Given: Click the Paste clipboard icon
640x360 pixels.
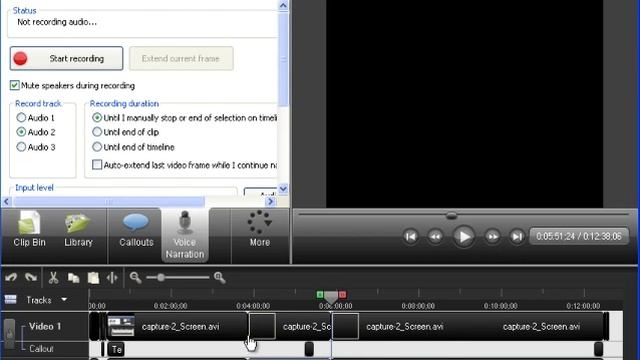Looking at the screenshot, I should (93, 278).
